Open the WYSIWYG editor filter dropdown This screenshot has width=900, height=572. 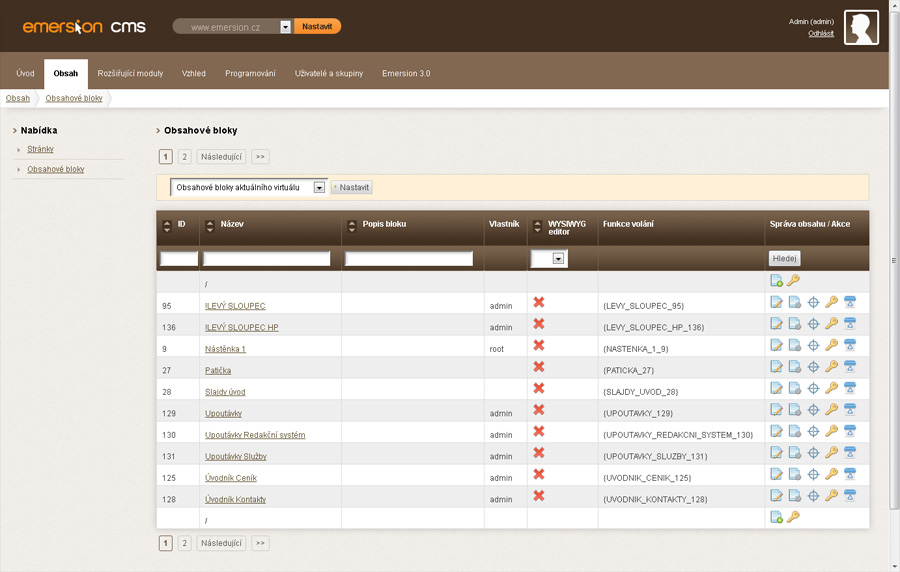click(x=558, y=259)
